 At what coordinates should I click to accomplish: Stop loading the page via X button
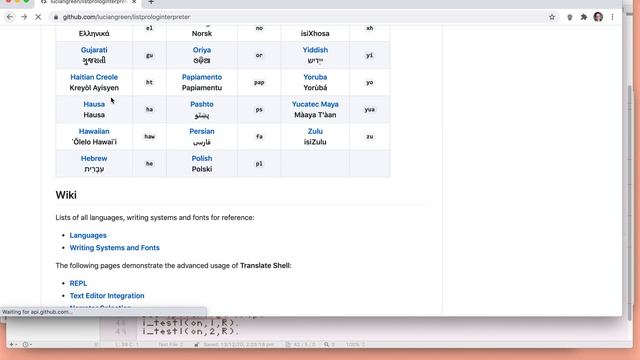click(38, 17)
